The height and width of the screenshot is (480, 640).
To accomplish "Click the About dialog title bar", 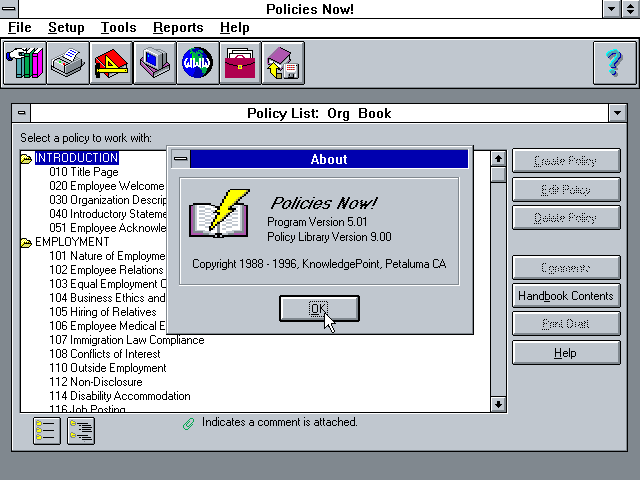I will tap(329, 159).
